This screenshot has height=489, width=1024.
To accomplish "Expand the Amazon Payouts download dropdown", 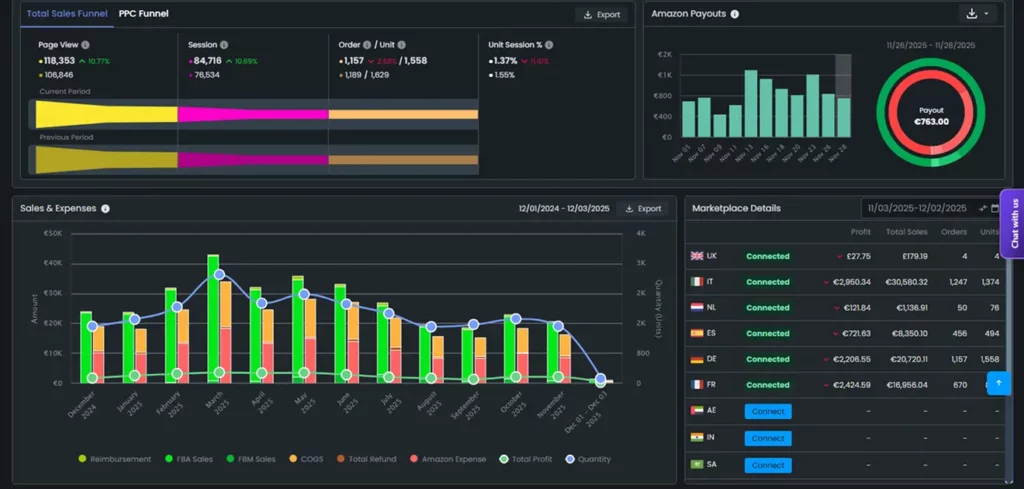I will pos(978,14).
